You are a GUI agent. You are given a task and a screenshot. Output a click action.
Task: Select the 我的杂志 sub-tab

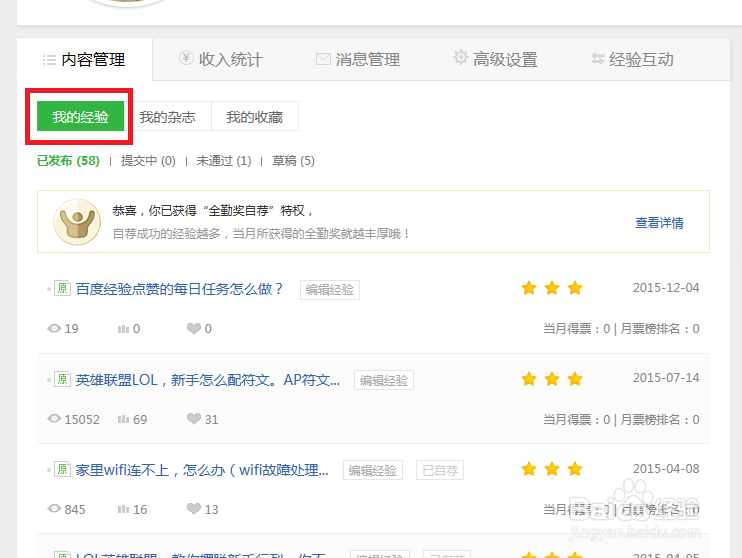click(x=168, y=116)
